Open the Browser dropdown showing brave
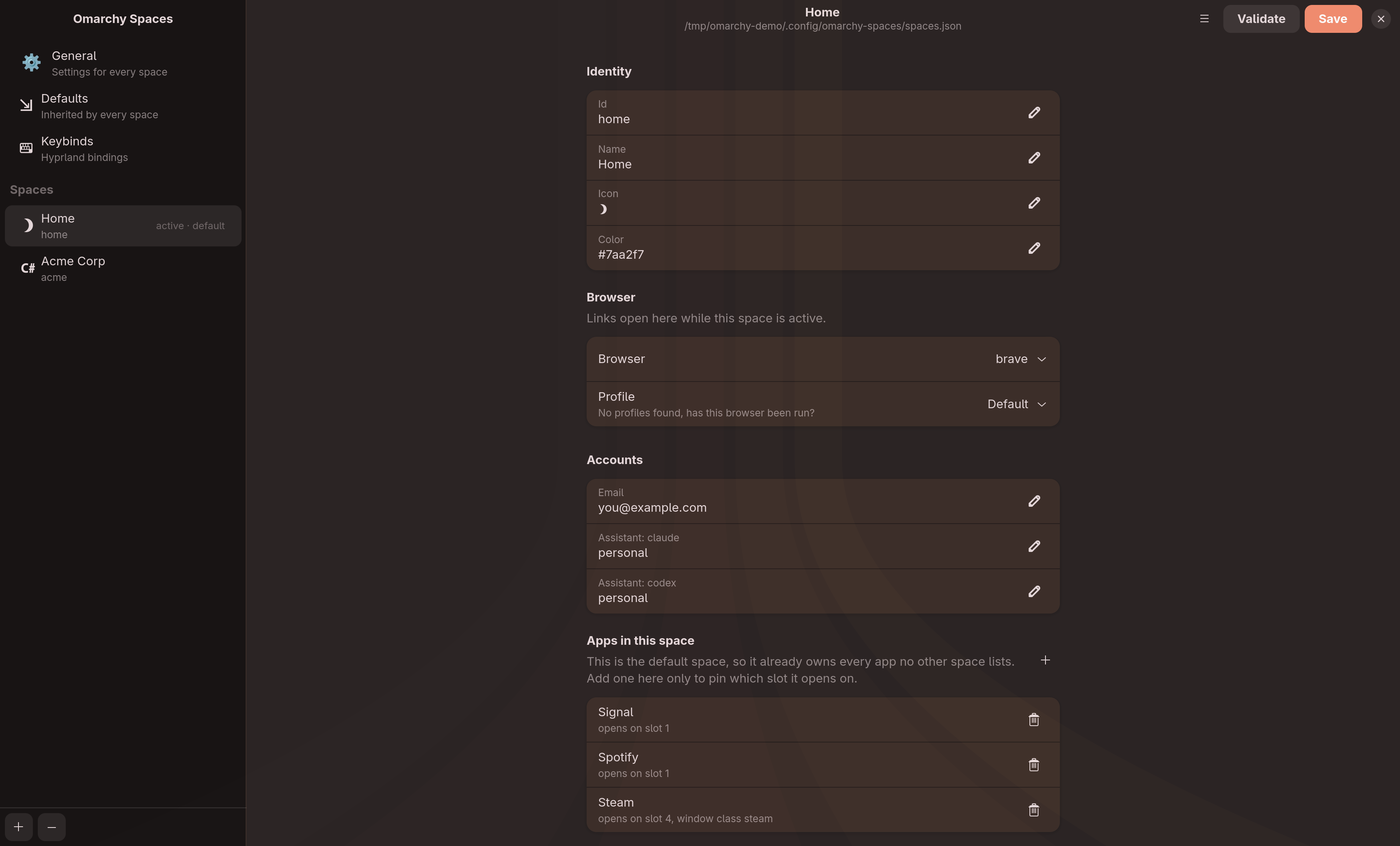The height and width of the screenshot is (846, 1400). pos(1021,359)
